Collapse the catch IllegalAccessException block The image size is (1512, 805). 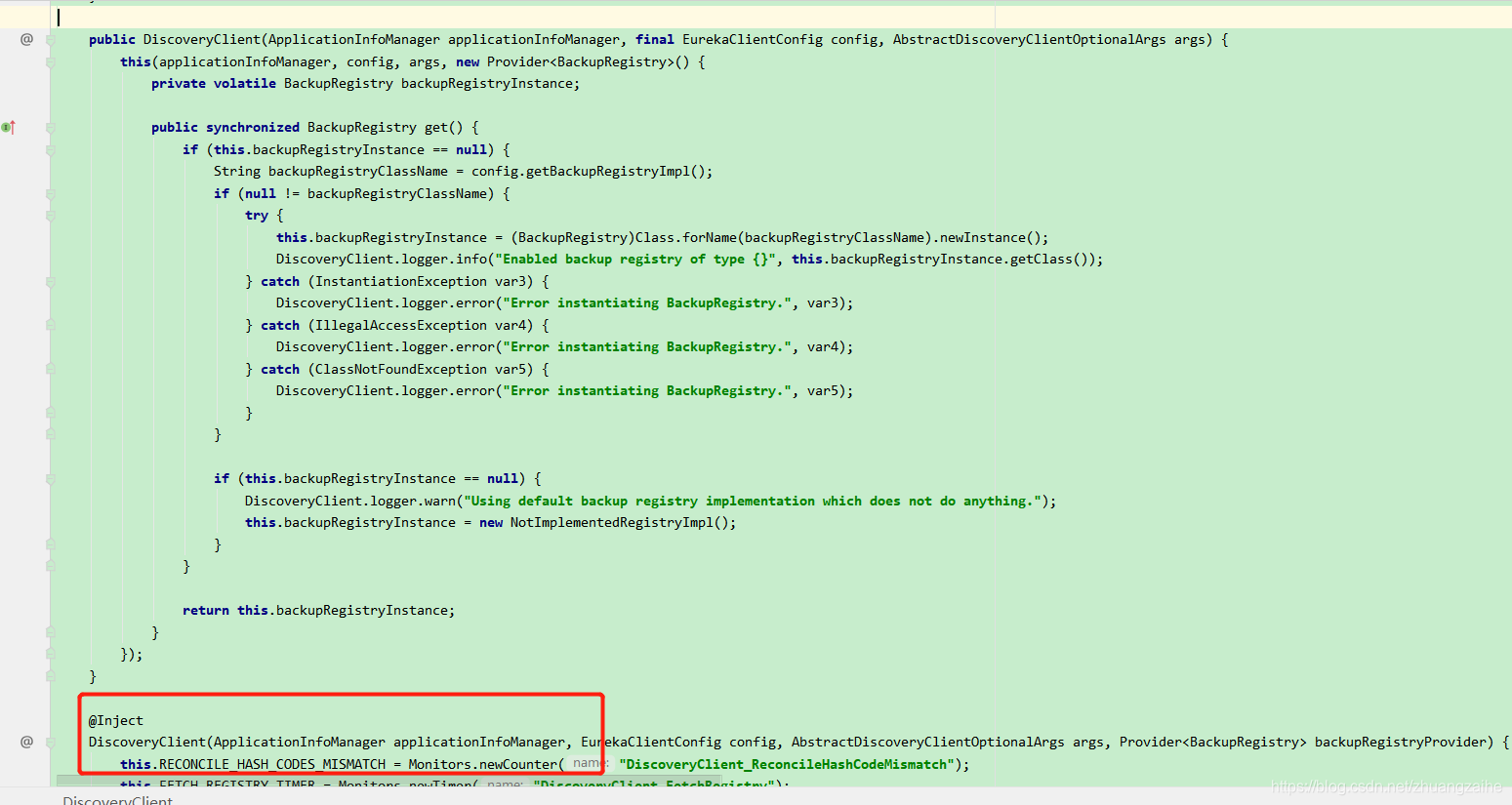50,325
